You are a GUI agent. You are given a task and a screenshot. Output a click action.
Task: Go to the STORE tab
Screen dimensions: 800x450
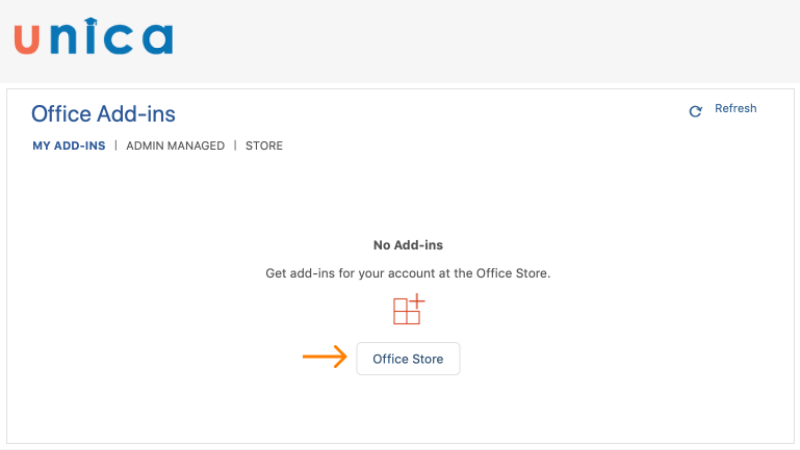(x=264, y=146)
